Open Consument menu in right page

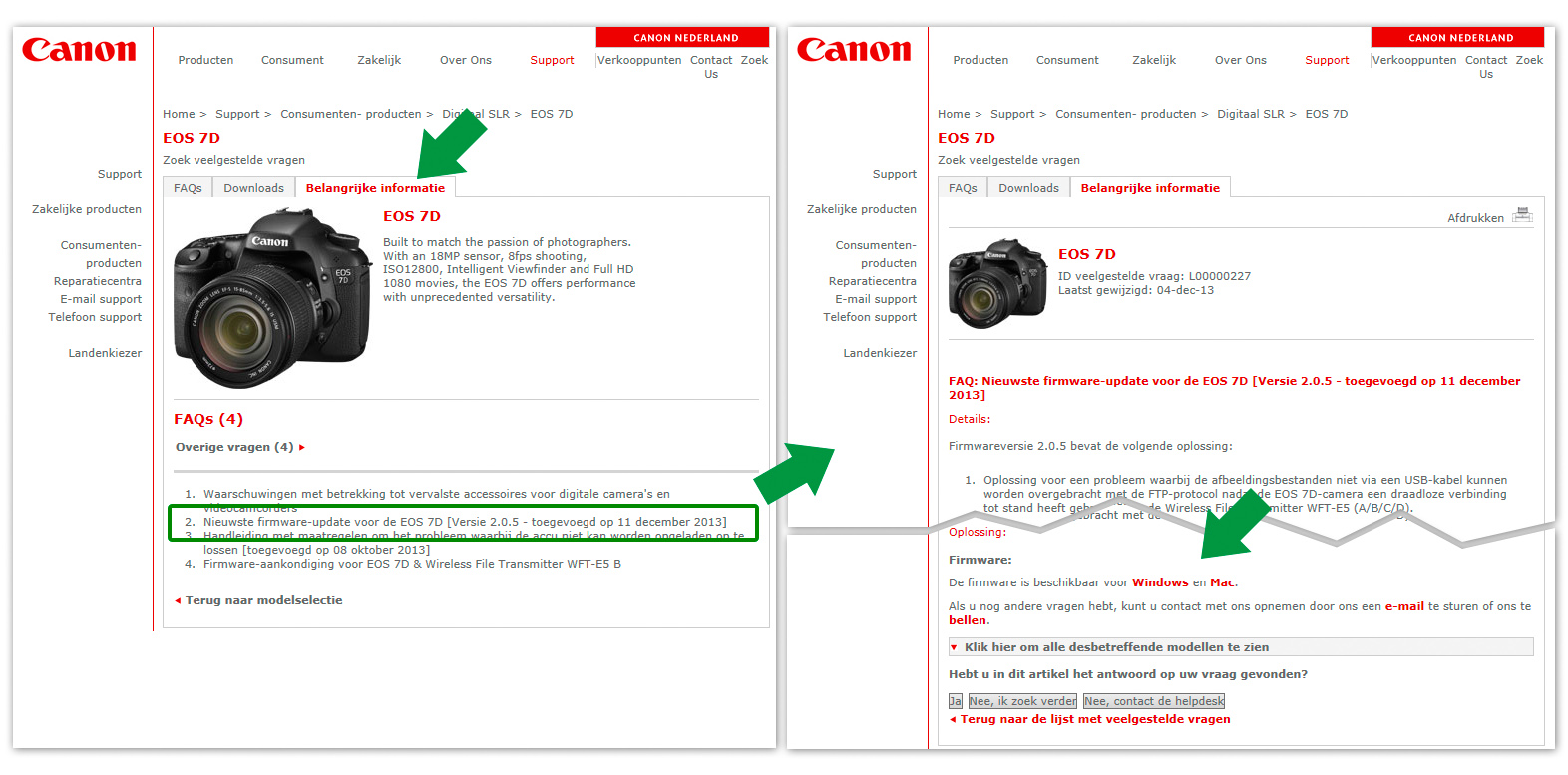1067,60
